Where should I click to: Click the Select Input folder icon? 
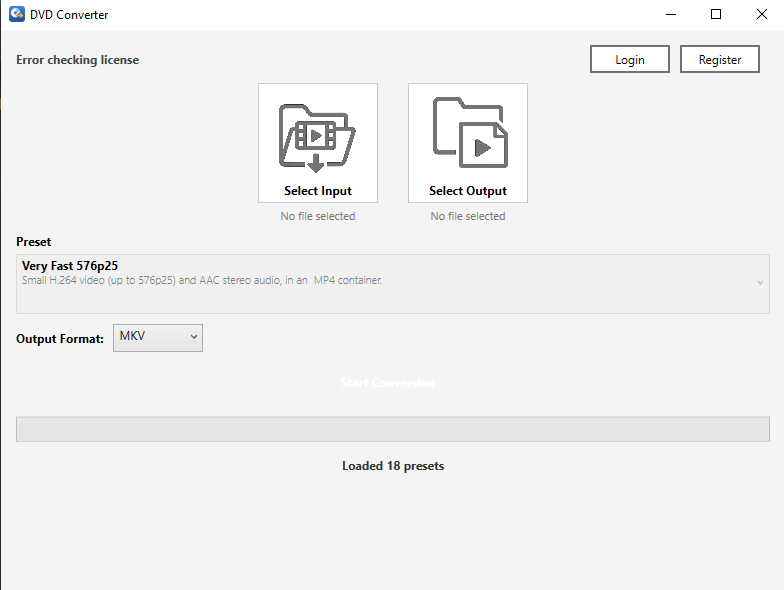click(317, 138)
